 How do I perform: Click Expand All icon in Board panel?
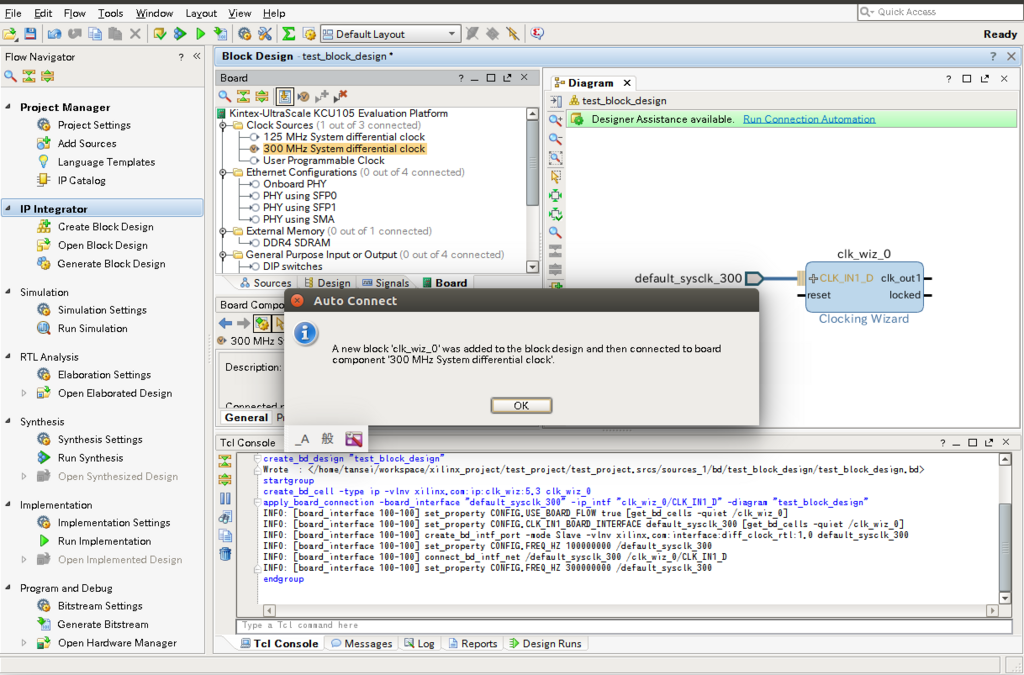262,96
